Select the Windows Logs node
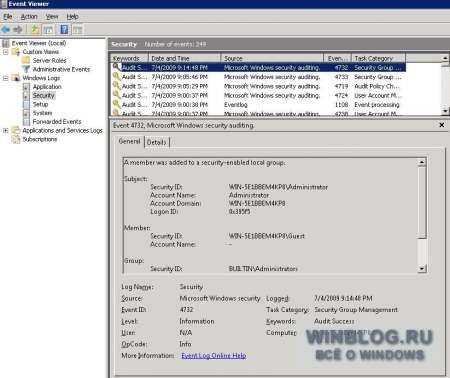 pos(41,78)
